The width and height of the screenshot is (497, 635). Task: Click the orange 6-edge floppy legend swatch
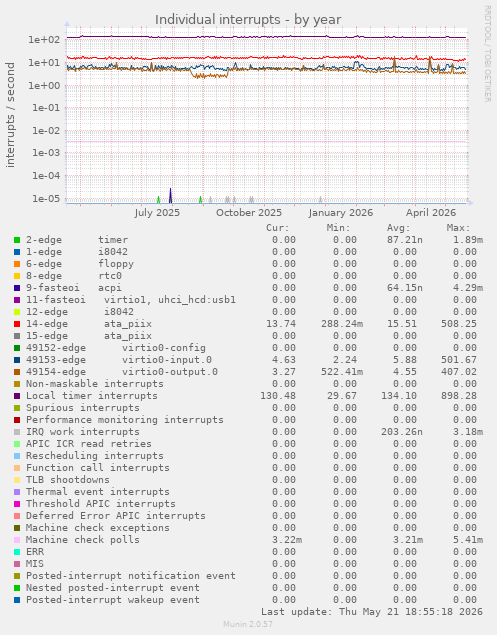point(17,264)
